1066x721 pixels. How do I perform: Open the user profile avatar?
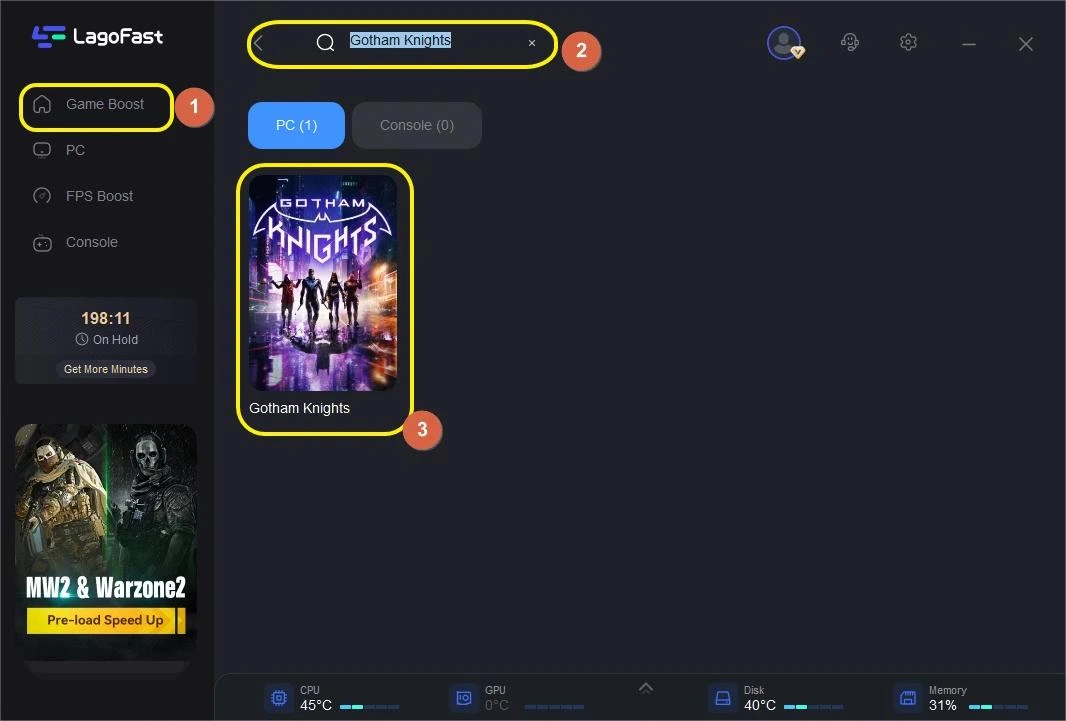tap(783, 43)
